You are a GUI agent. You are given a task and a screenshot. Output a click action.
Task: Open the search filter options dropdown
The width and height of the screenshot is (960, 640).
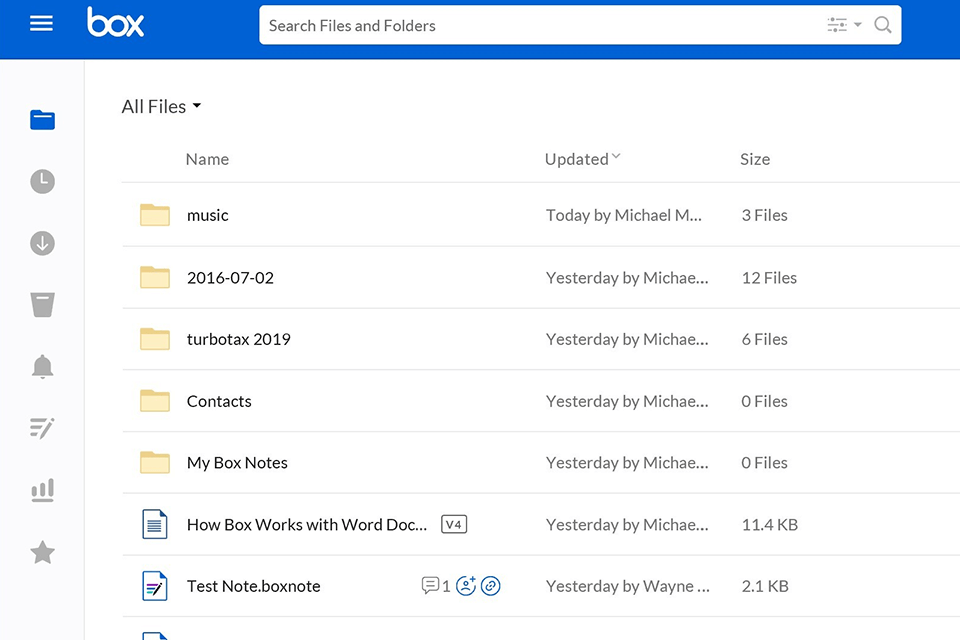click(843, 26)
